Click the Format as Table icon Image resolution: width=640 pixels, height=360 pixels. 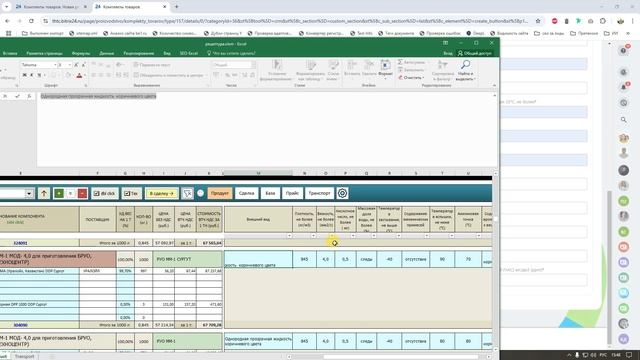click(x=311, y=65)
